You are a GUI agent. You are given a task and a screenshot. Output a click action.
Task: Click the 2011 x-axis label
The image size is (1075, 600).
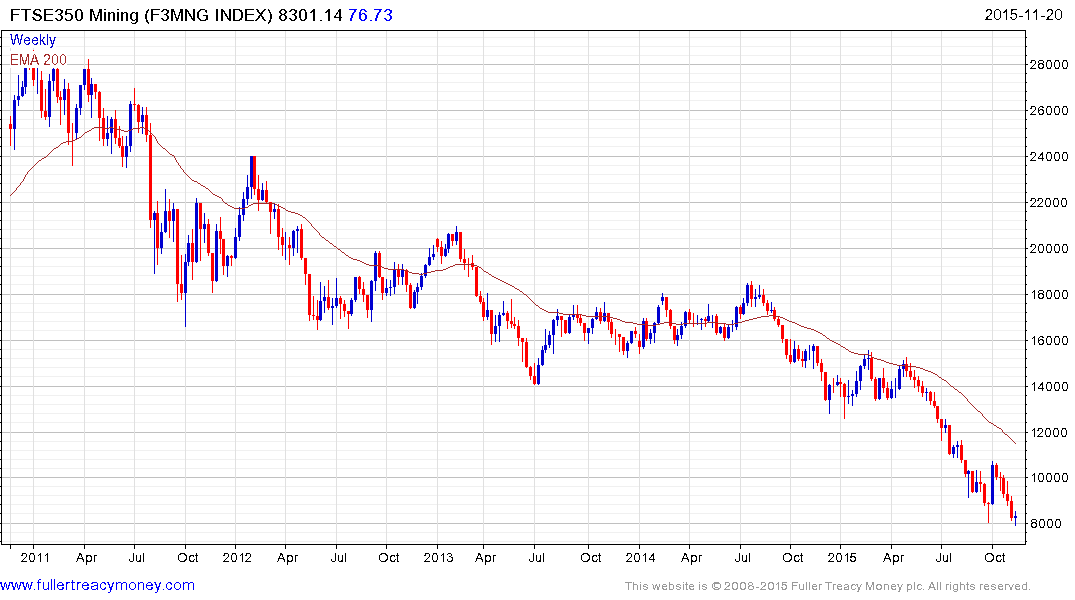(x=35, y=557)
